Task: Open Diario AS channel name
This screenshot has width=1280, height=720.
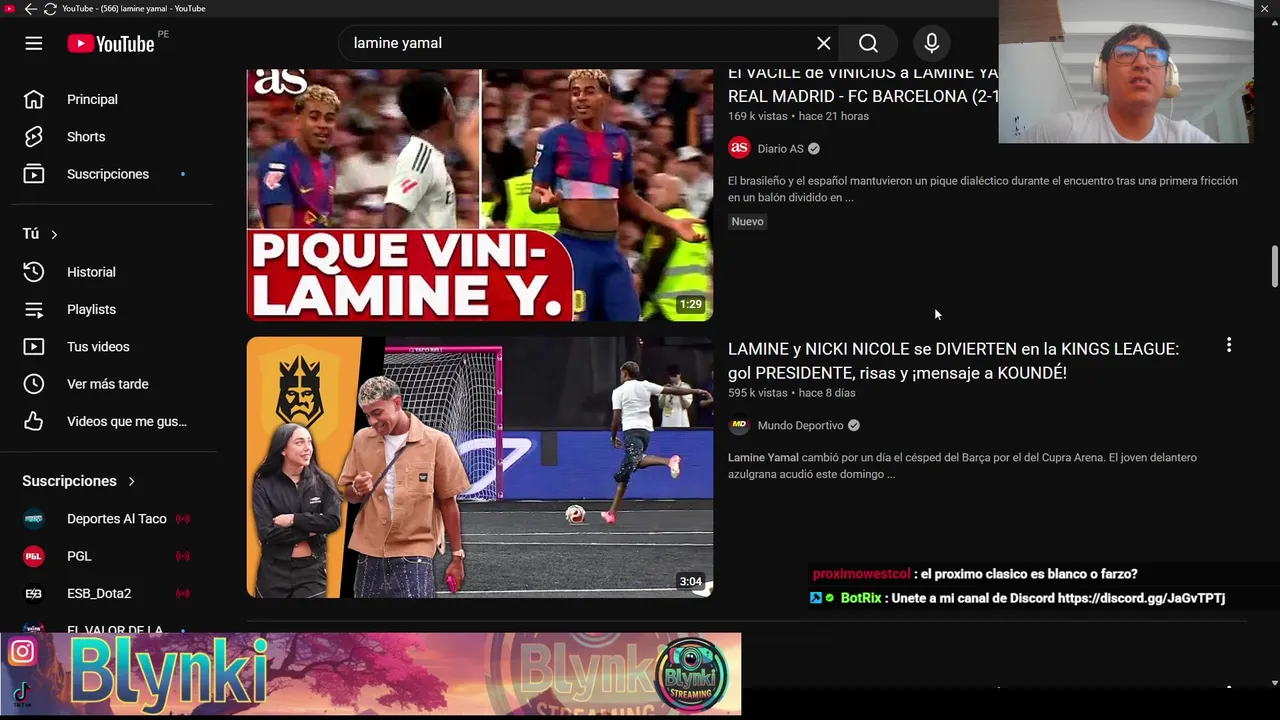Action: pyautogui.click(x=780, y=148)
